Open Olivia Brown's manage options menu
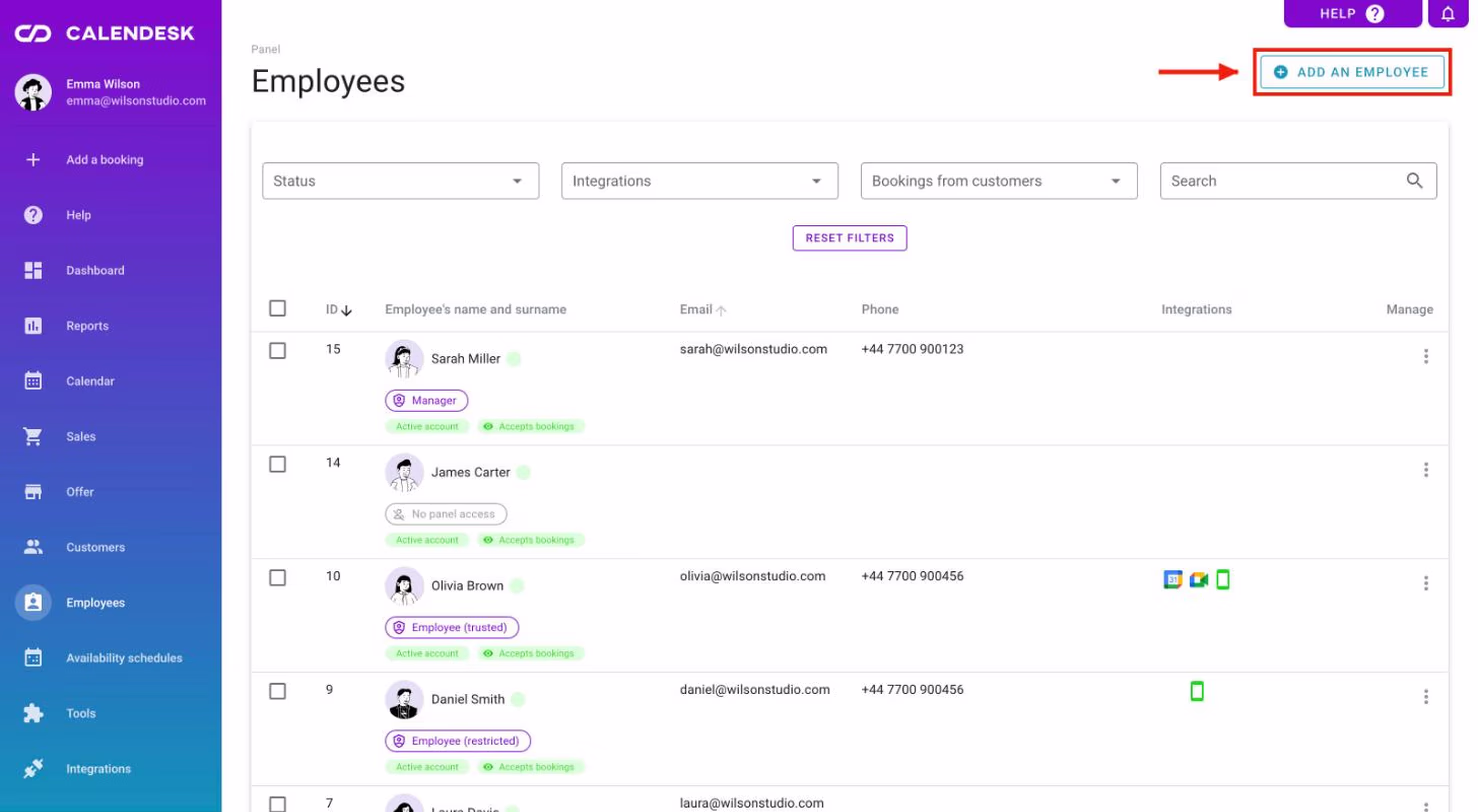 click(1425, 583)
